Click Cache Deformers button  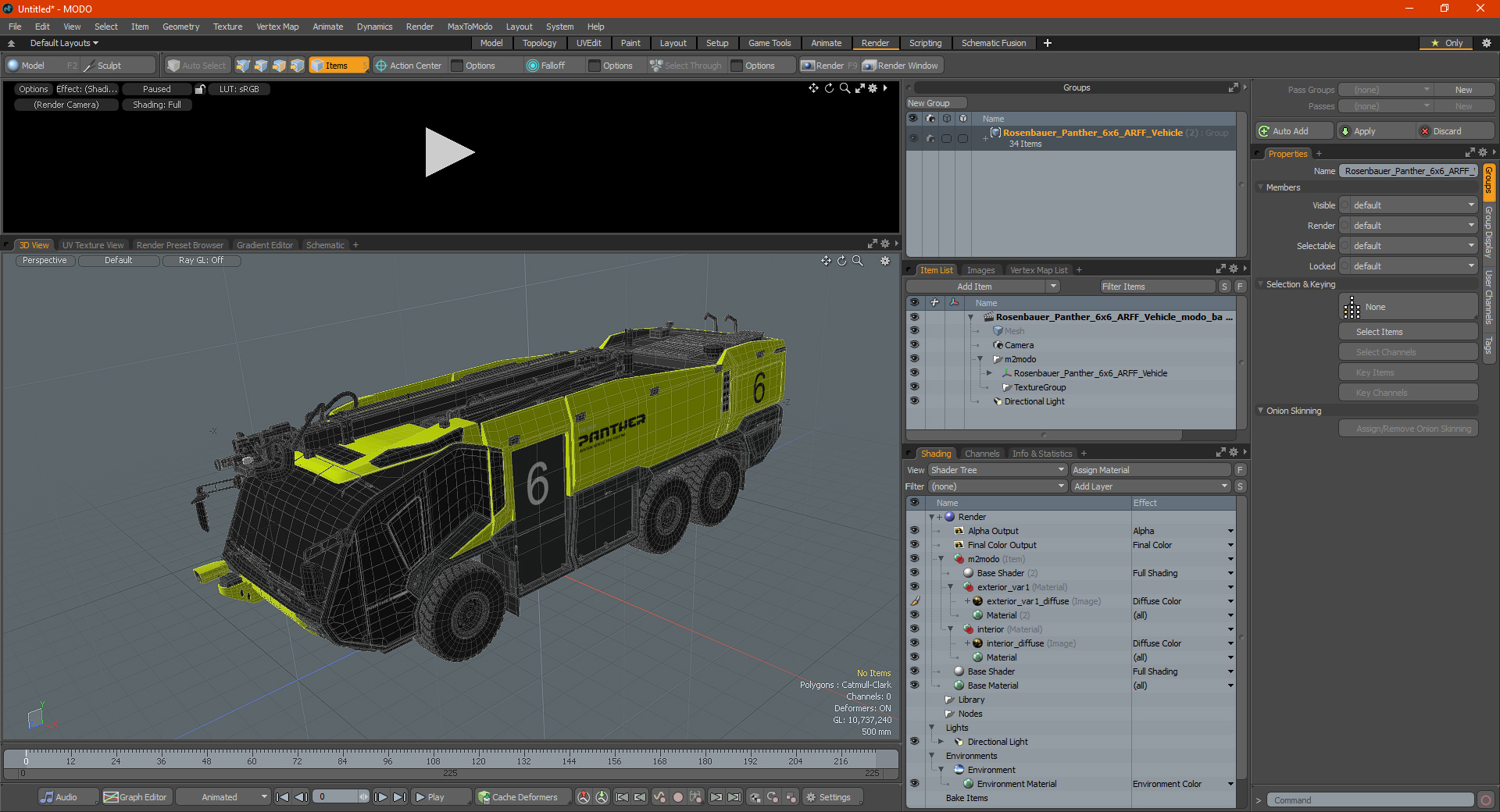pyautogui.click(x=522, y=797)
